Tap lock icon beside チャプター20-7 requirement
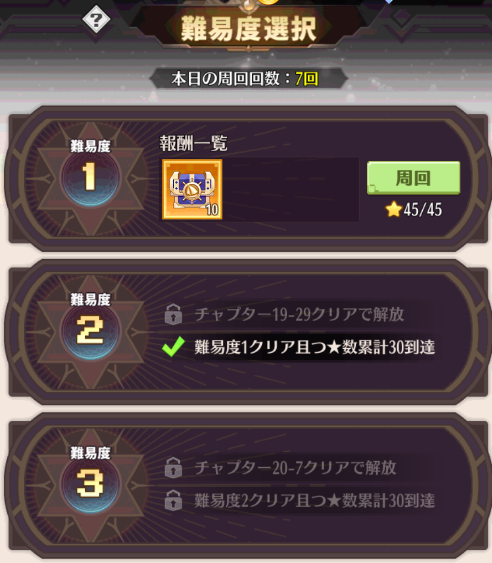The image size is (492, 563). 173,467
